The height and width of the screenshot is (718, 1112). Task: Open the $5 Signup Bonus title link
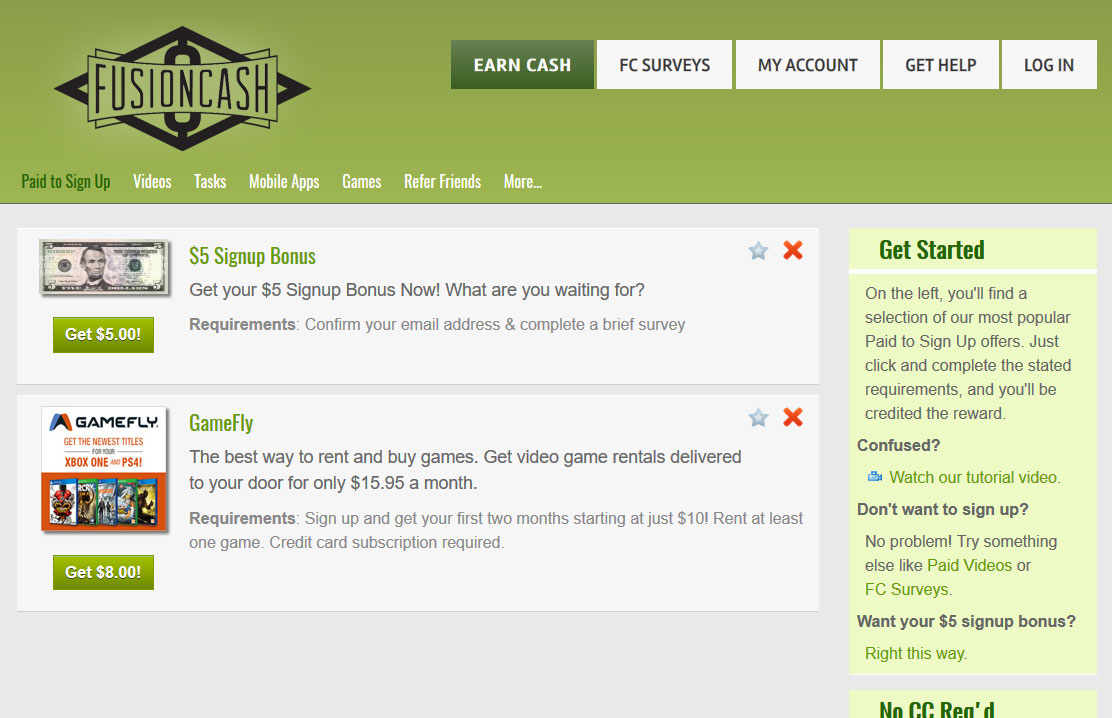[252, 256]
